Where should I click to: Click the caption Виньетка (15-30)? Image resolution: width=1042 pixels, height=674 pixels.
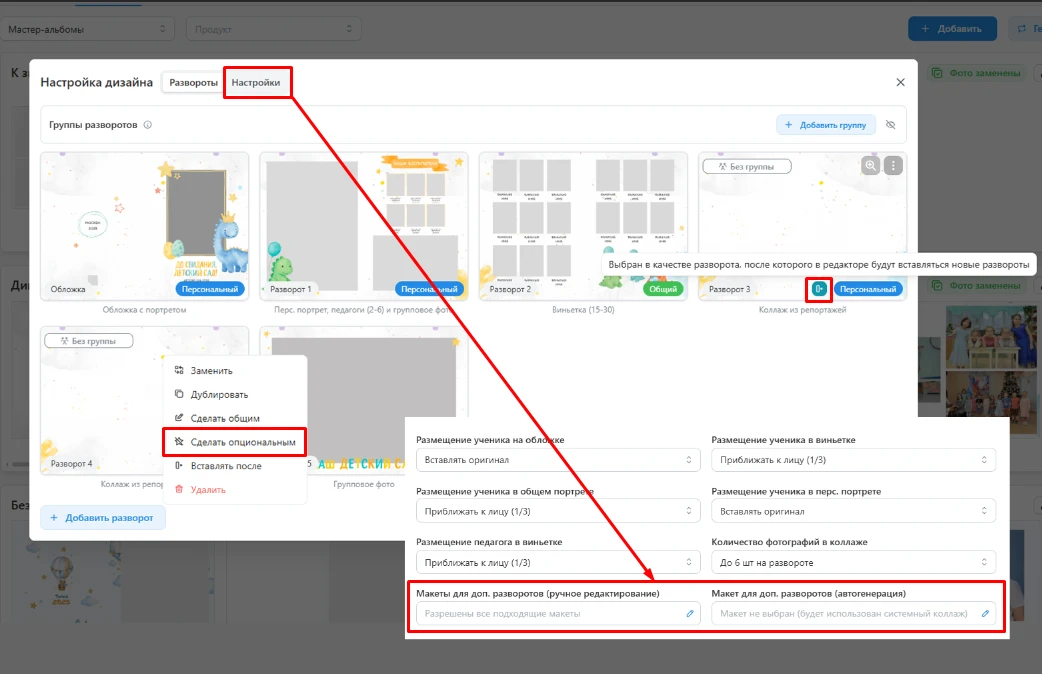click(583, 310)
